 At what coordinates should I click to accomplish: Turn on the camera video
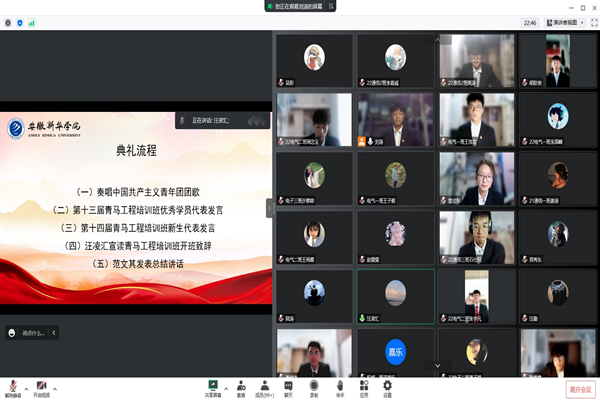[x=42, y=386]
